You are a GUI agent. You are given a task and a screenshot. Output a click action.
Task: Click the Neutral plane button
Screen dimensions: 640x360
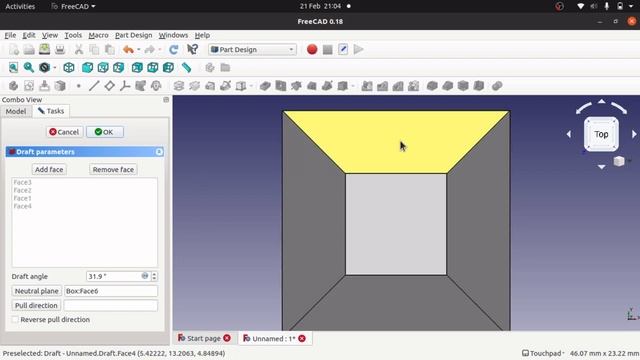click(36, 291)
